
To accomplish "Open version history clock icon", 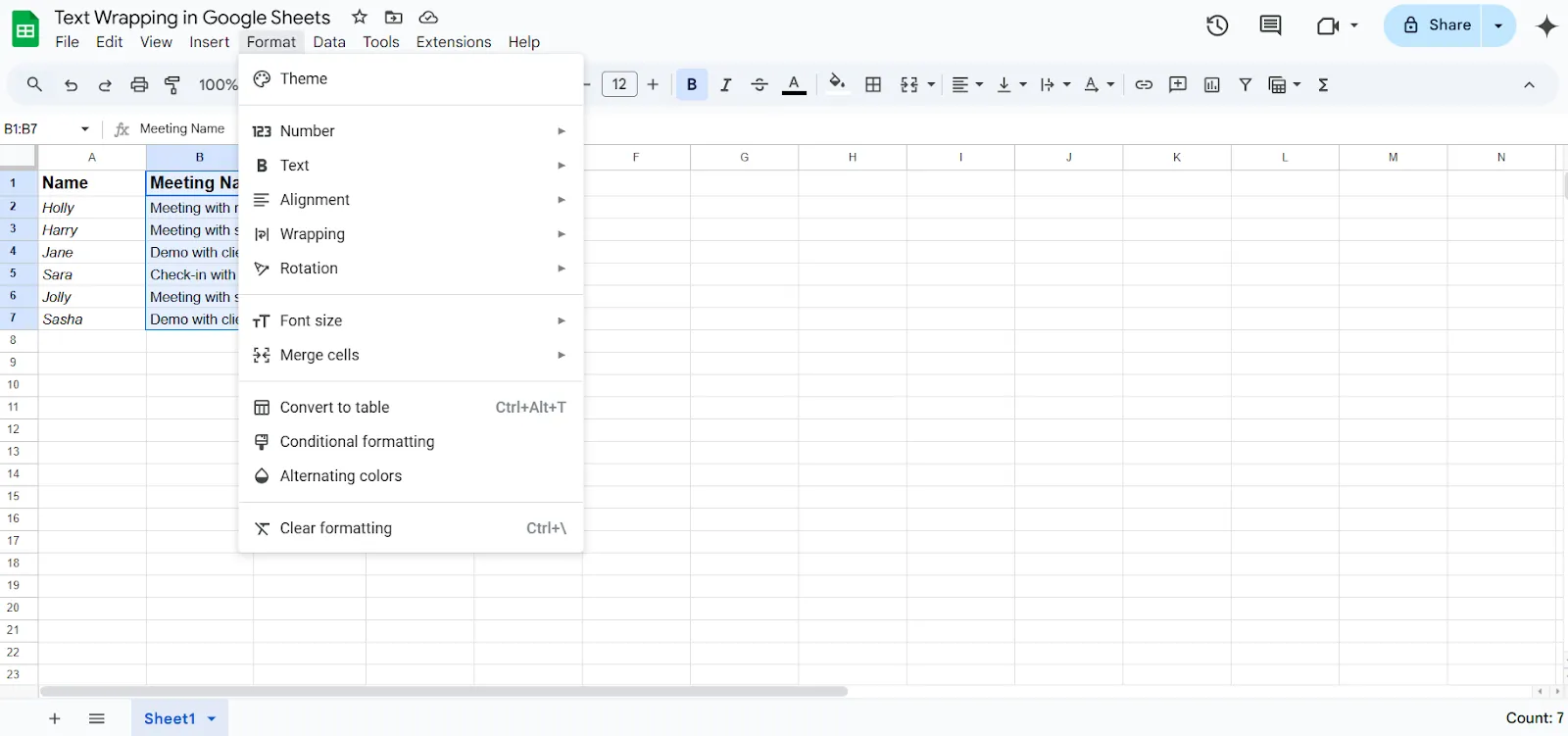I will click(x=1217, y=25).
